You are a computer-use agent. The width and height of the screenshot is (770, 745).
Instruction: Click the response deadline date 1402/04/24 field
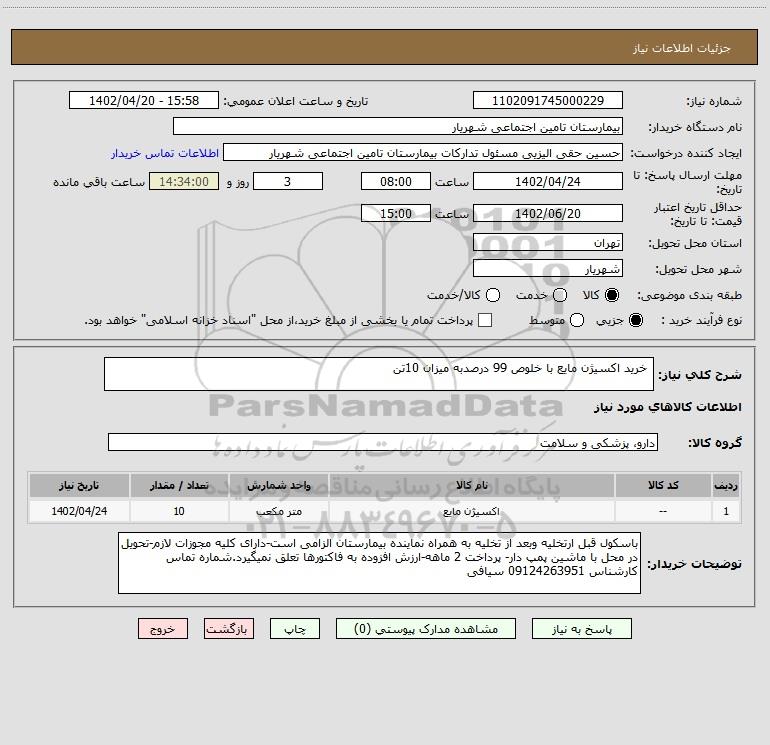point(548,181)
